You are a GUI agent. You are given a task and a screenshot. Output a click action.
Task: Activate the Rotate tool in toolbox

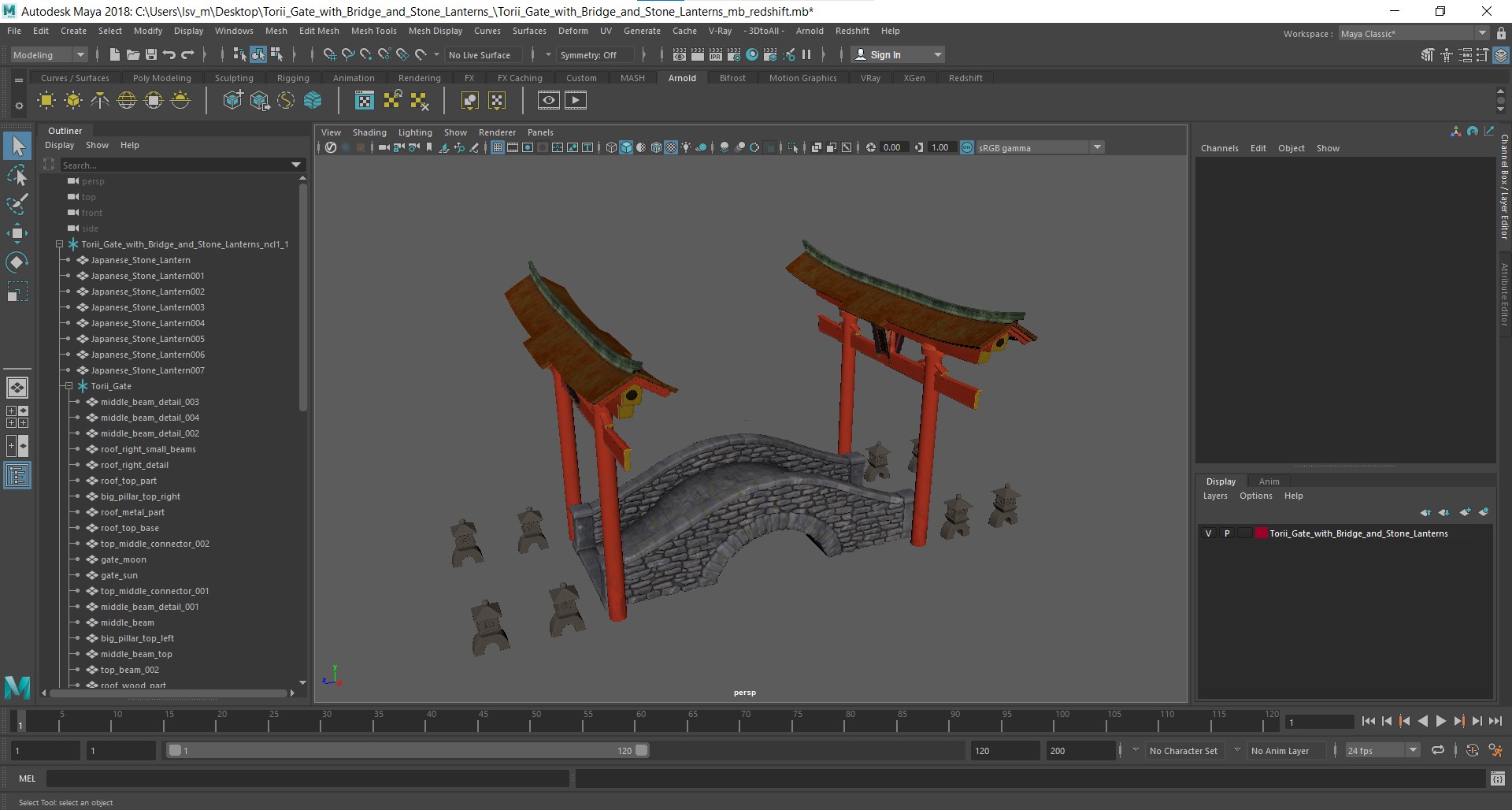[x=17, y=262]
